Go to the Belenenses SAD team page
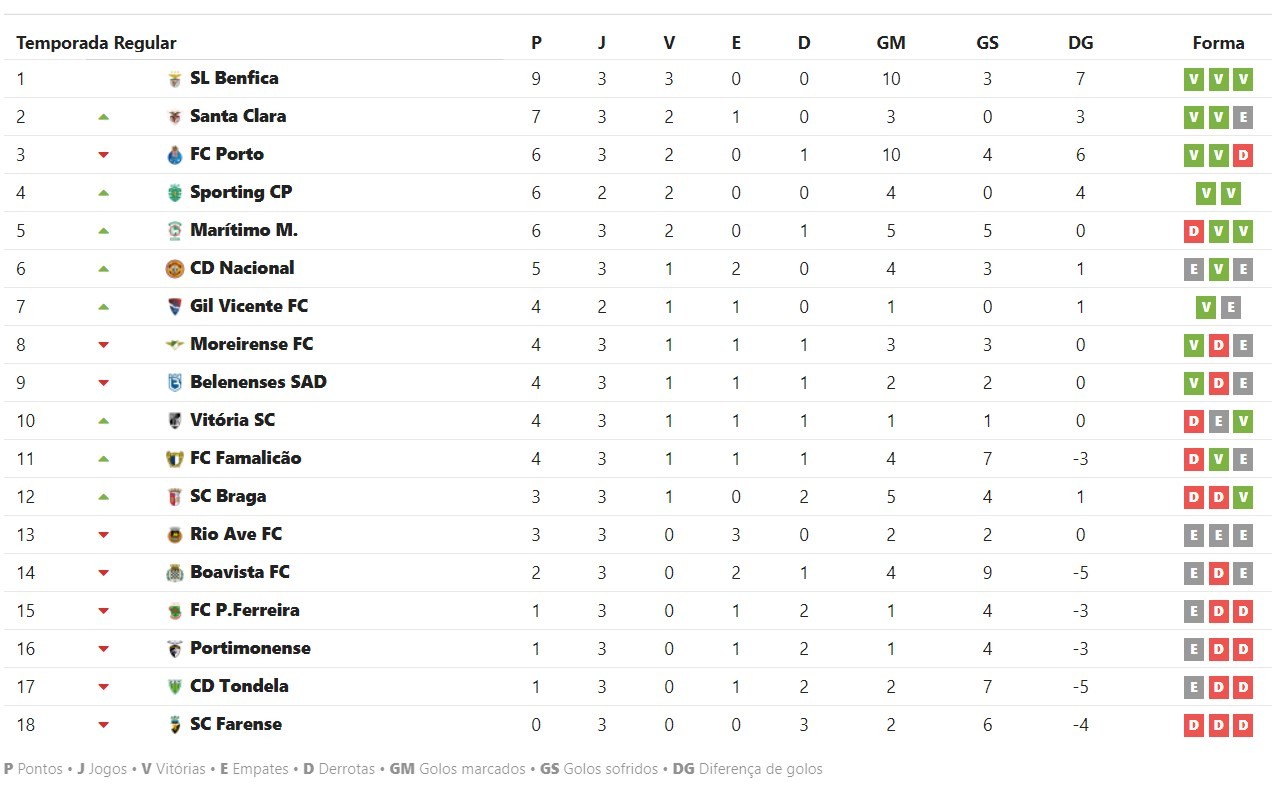This screenshot has height=786, width=1272. point(258,382)
